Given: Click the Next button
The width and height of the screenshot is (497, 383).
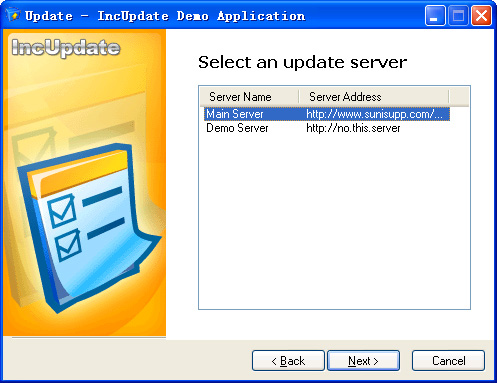Looking at the screenshot, I should coord(363,360).
